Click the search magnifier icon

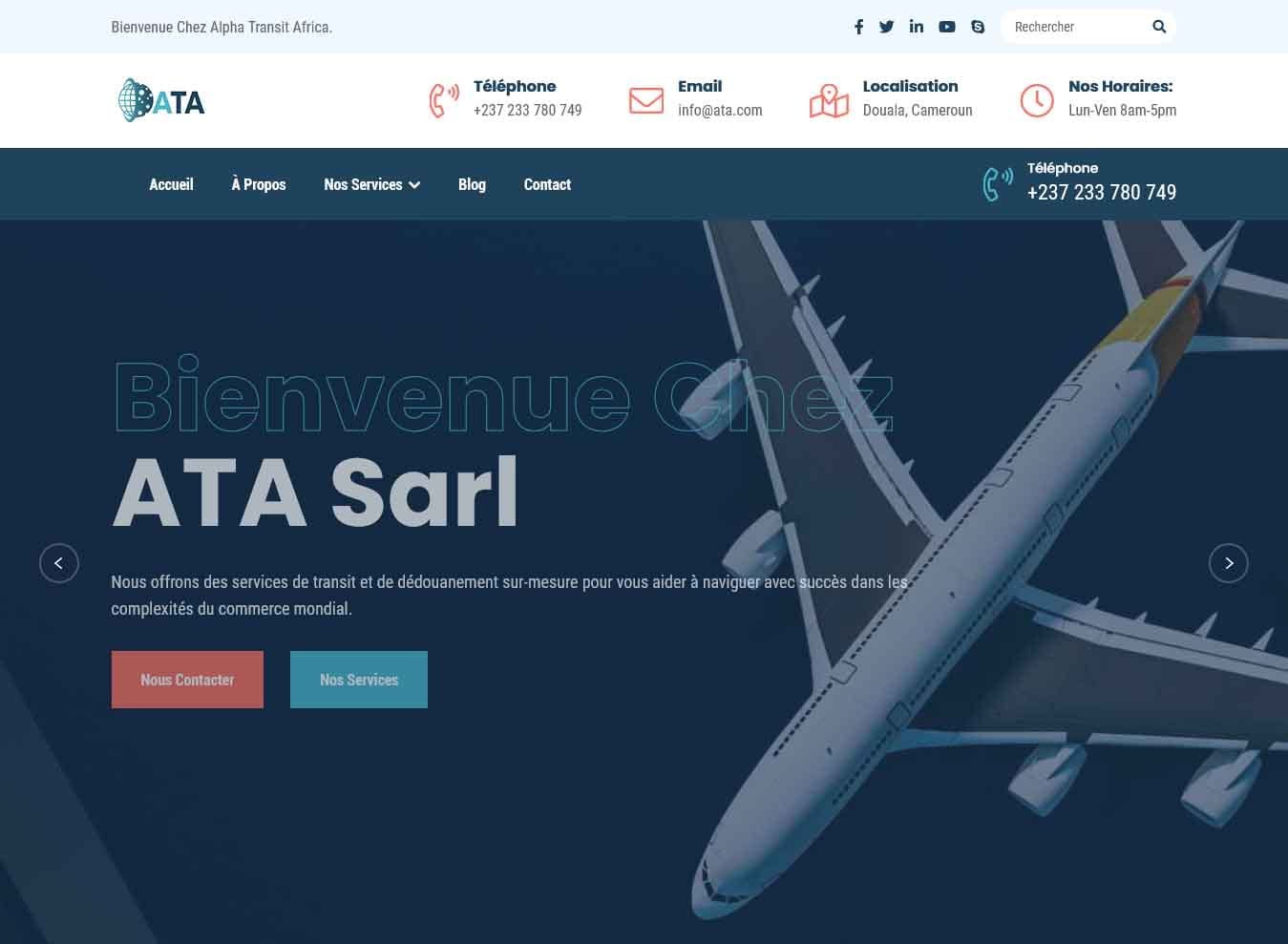point(1159,27)
